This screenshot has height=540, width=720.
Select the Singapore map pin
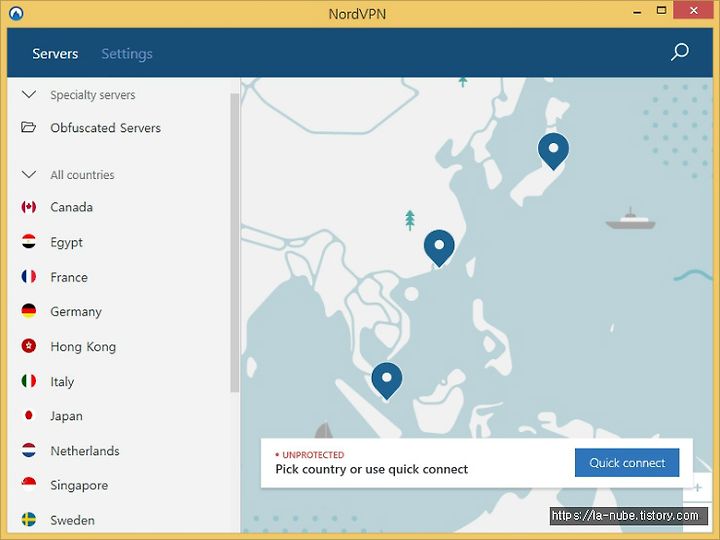[387, 381]
